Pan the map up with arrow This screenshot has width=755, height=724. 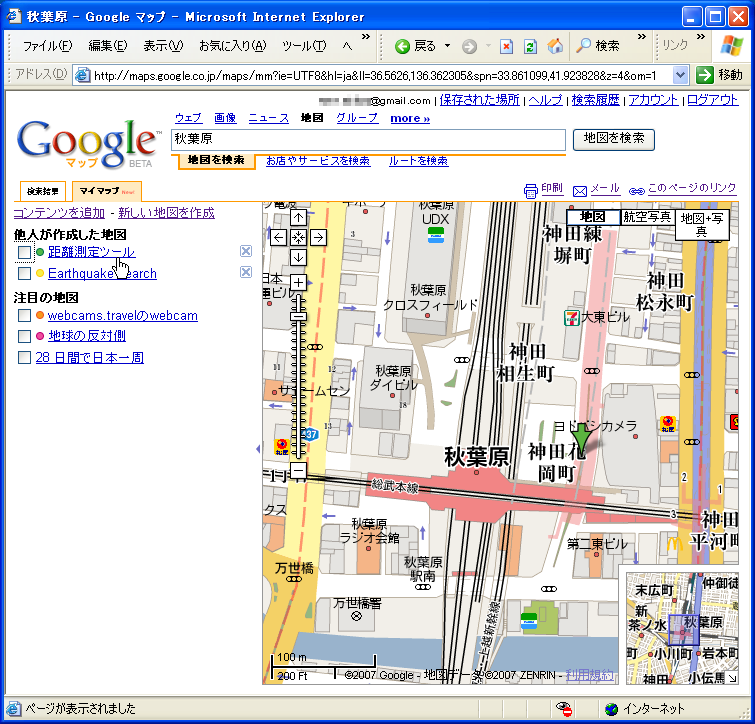[x=298, y=218]
